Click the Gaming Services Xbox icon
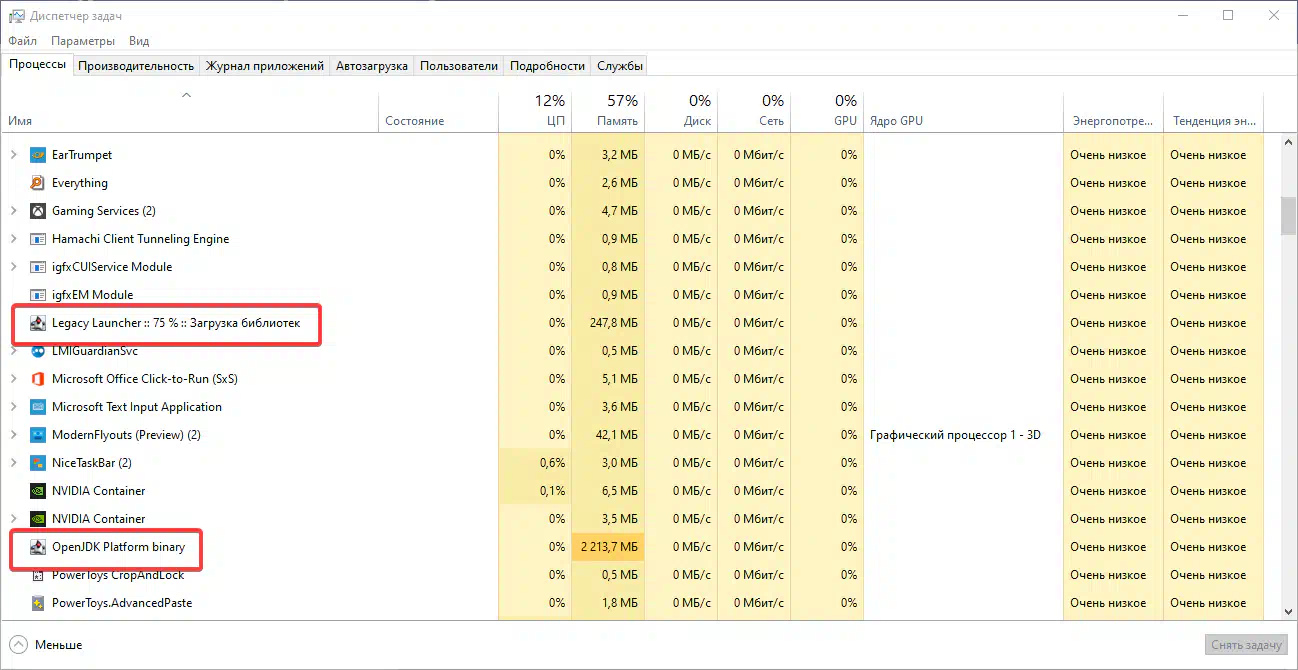This screenshot has height=670, width=1298. click(x=38, y=211)
